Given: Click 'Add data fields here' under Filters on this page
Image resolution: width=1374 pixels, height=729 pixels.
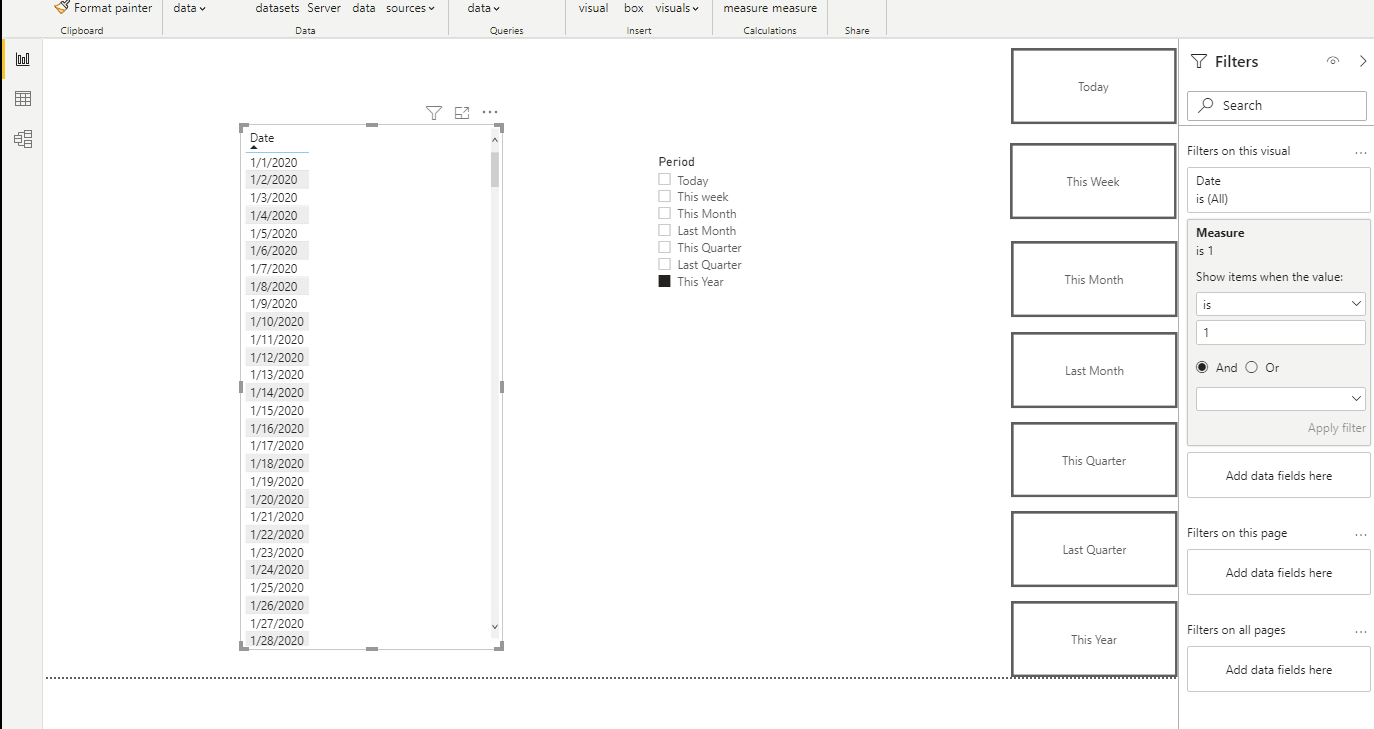Looking at the screenshot, I should (1278, 573).
